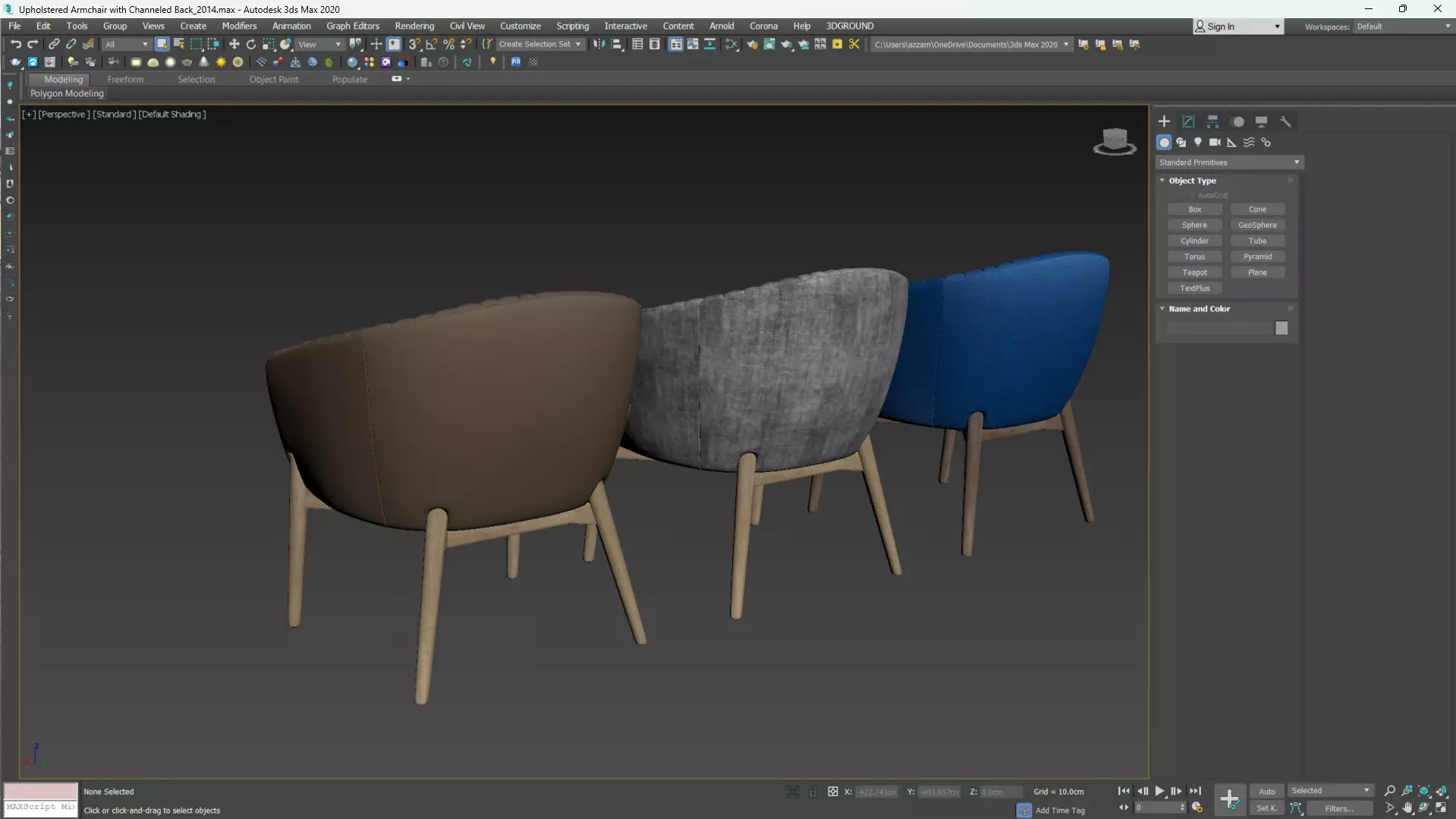The image size is (1456, 819).
Task: Click the Sphere primitive button
Action: tap(1194, 225)
